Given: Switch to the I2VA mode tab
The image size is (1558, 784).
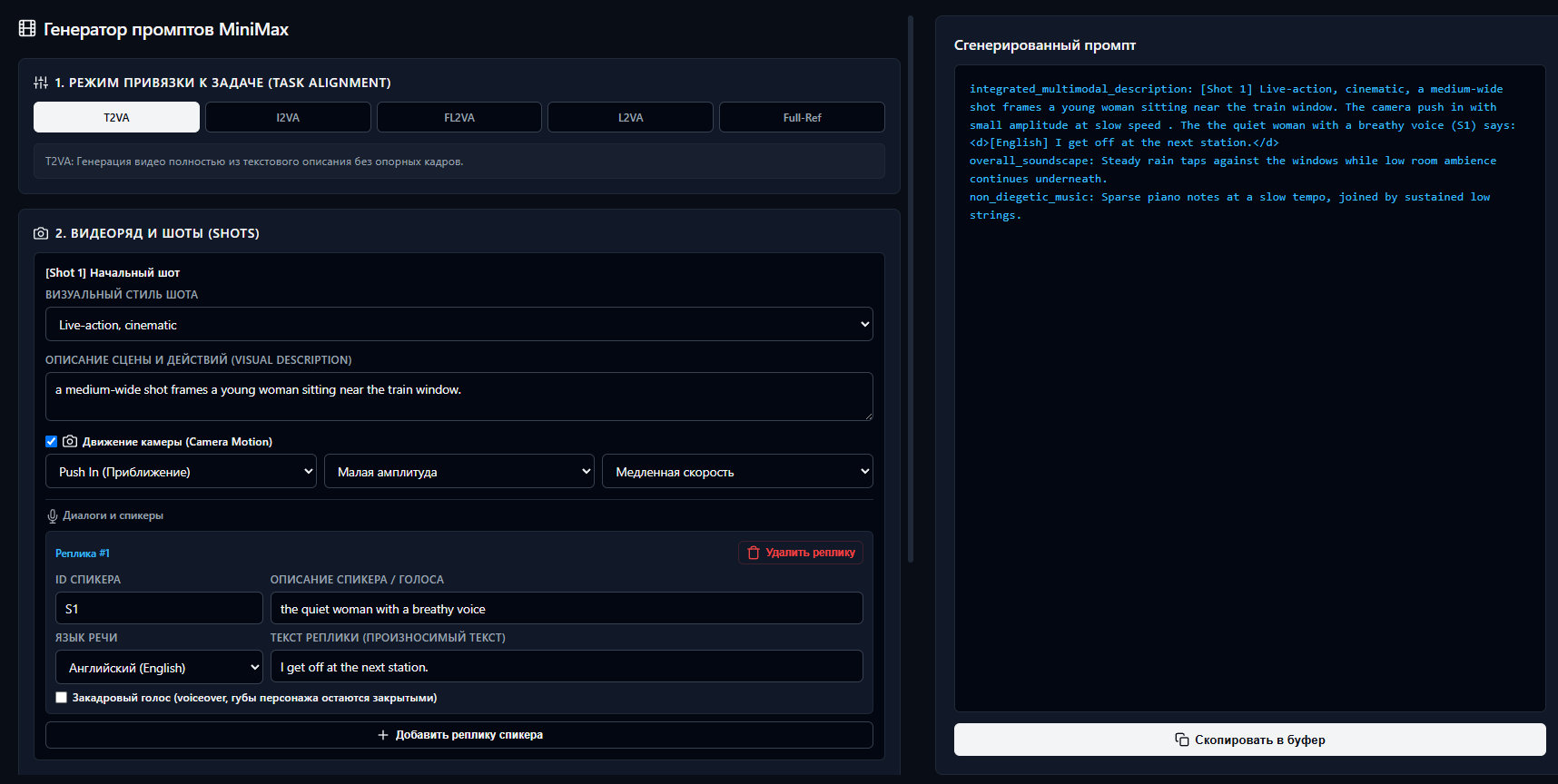Looking at the screenshot, I should point(288,117).
